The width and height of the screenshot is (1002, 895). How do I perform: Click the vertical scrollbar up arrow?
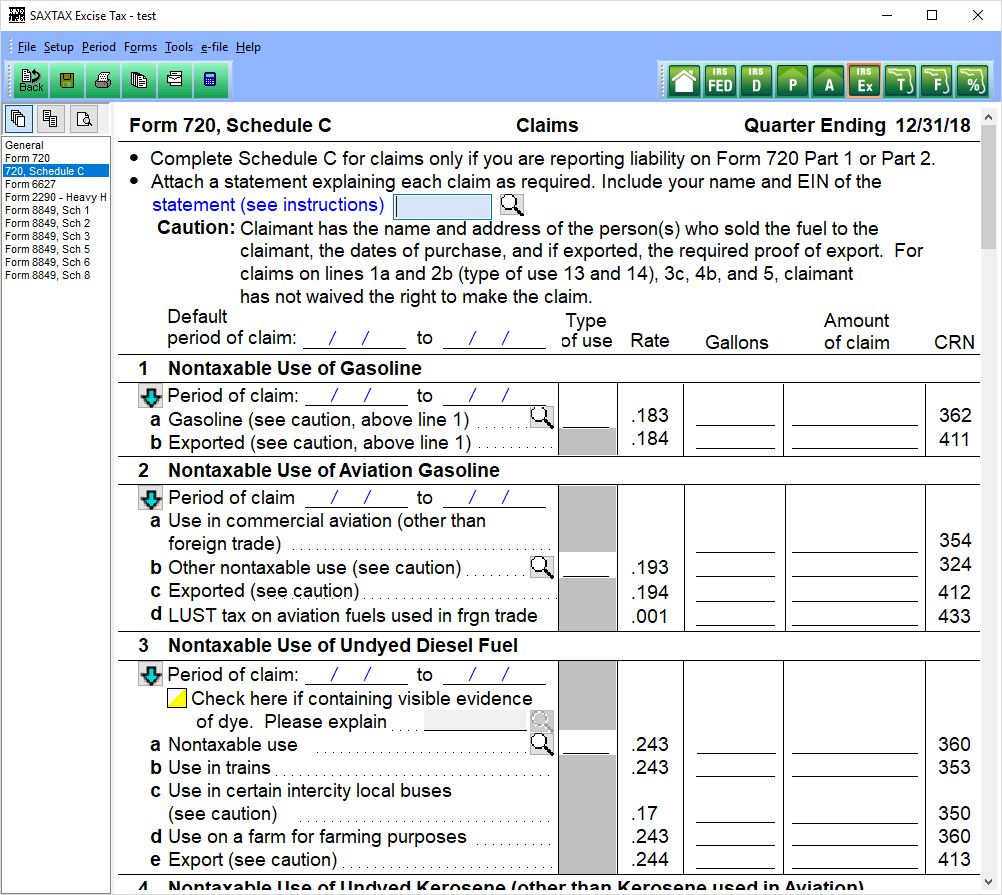click(989, 118)
